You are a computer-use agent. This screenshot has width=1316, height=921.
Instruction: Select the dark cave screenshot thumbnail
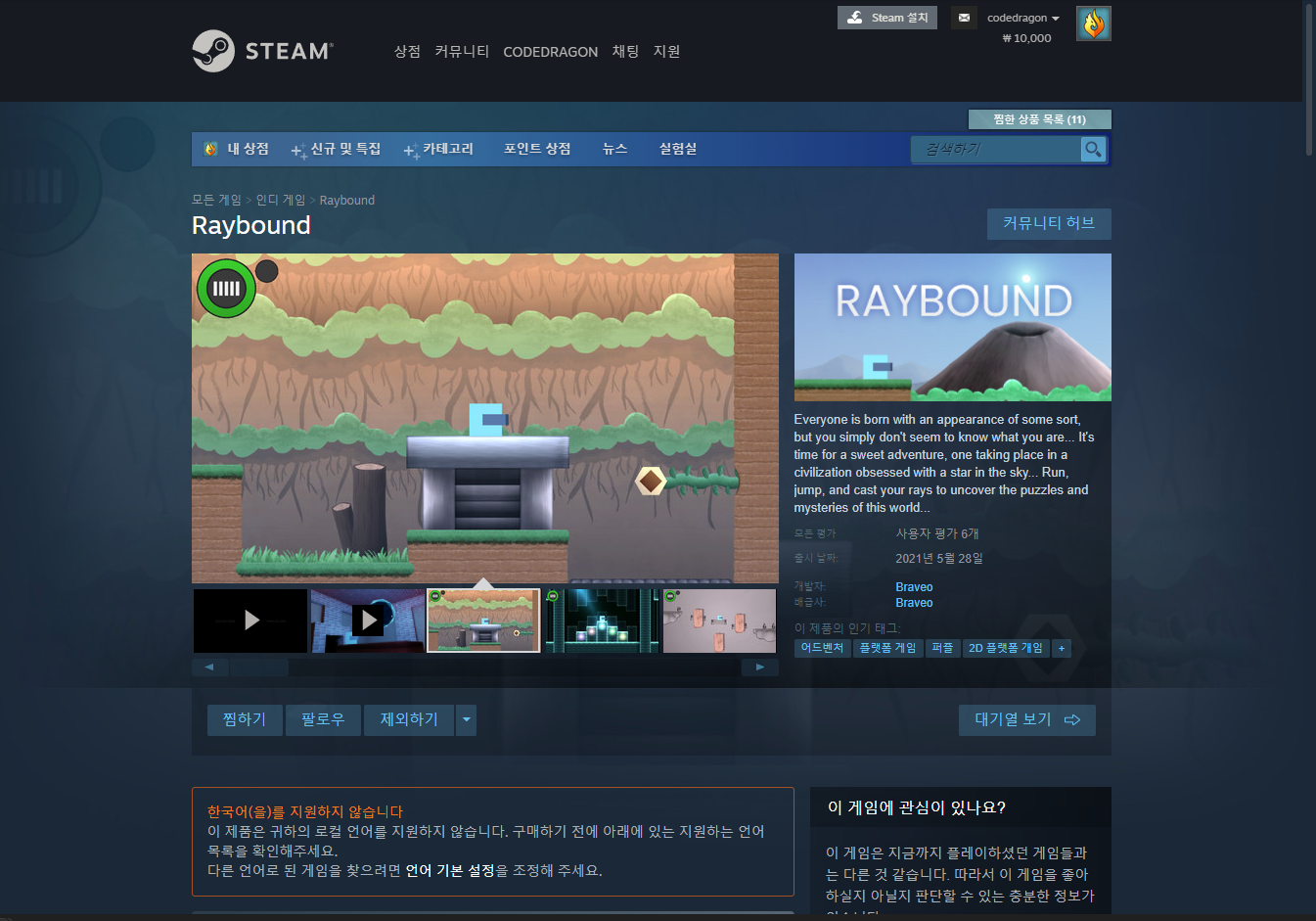602,621
